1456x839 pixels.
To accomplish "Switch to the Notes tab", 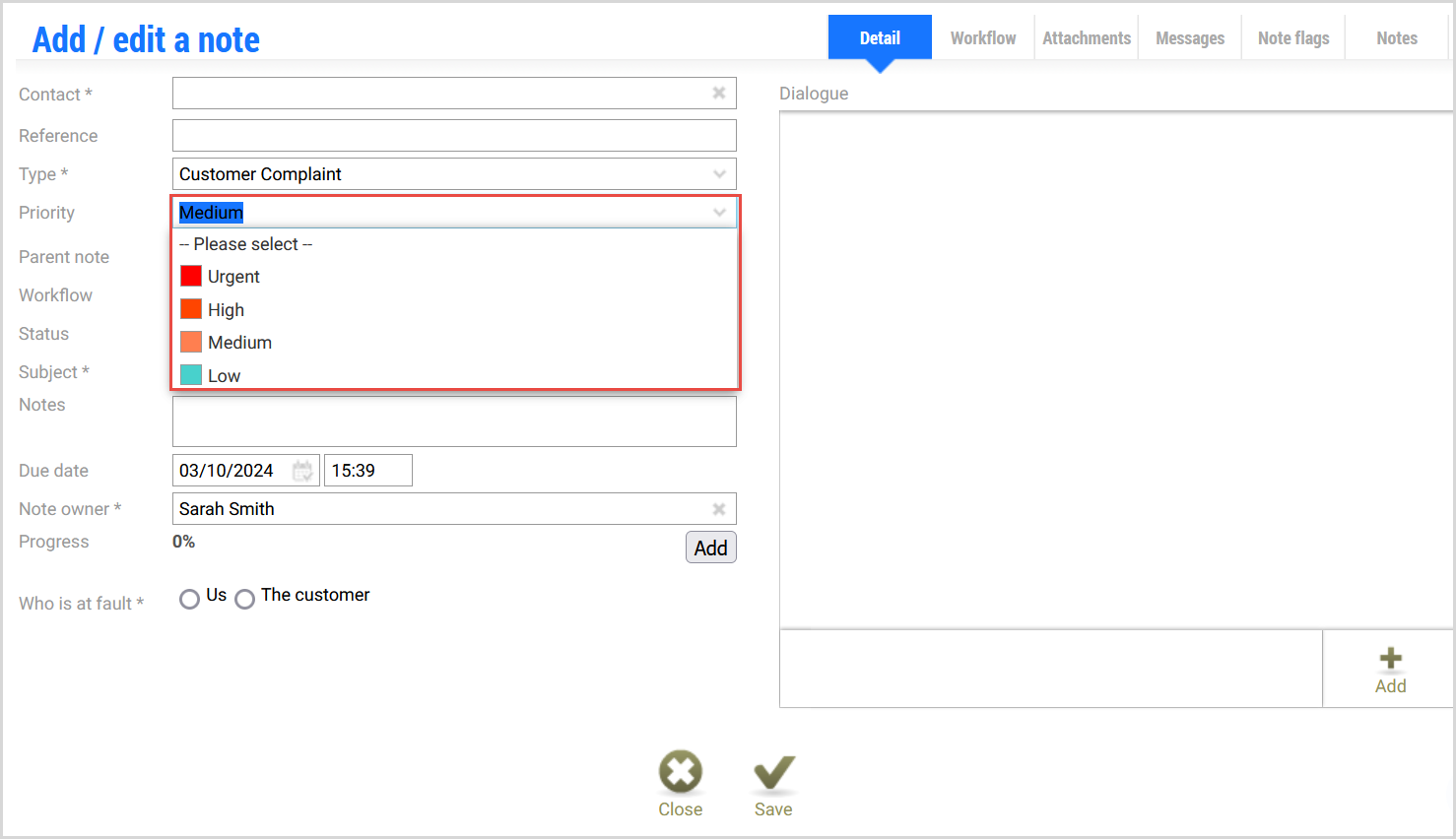I will [x=1397, y=38].
